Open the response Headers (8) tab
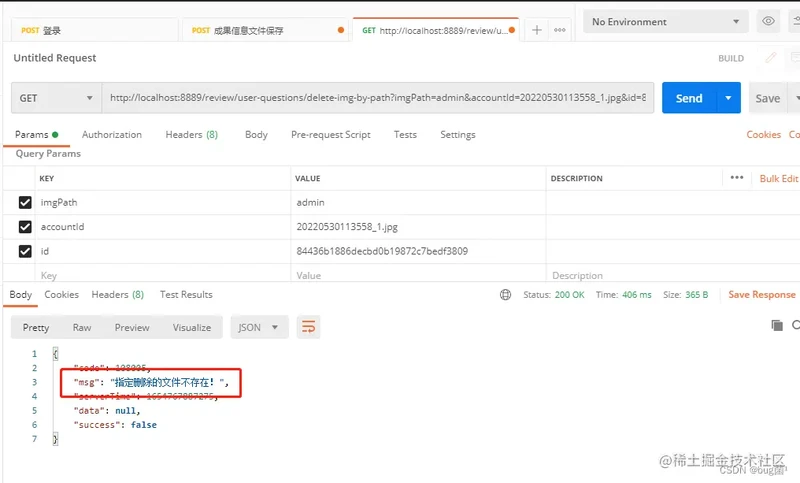The height and width of the screenshot is (483, 800). pyautogui.click(x=117, y=294)
